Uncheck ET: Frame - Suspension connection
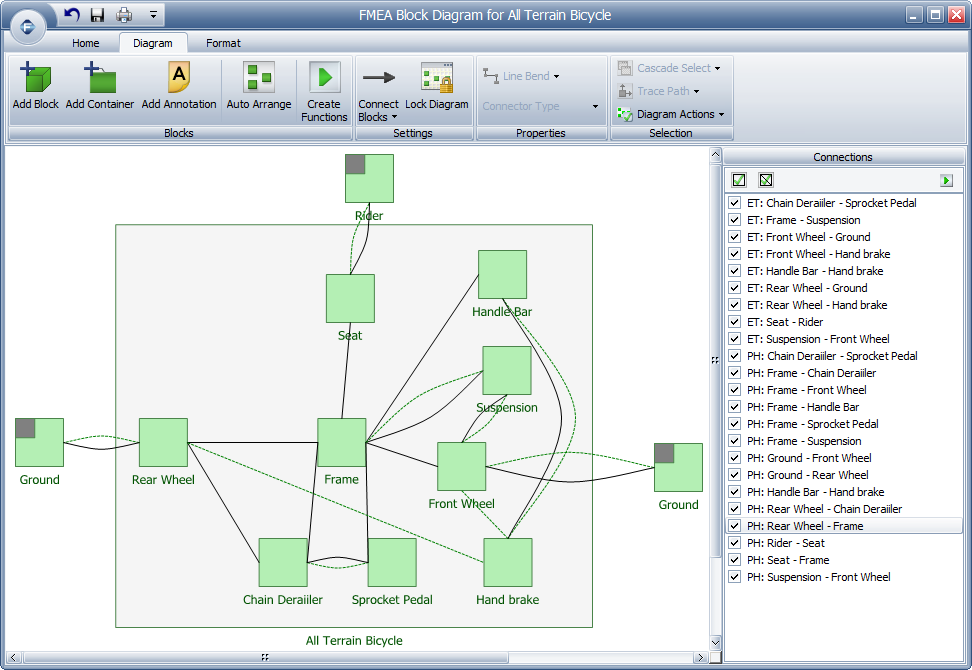Image resolution: width=972 pixels, height=670 pixels. 735,220
